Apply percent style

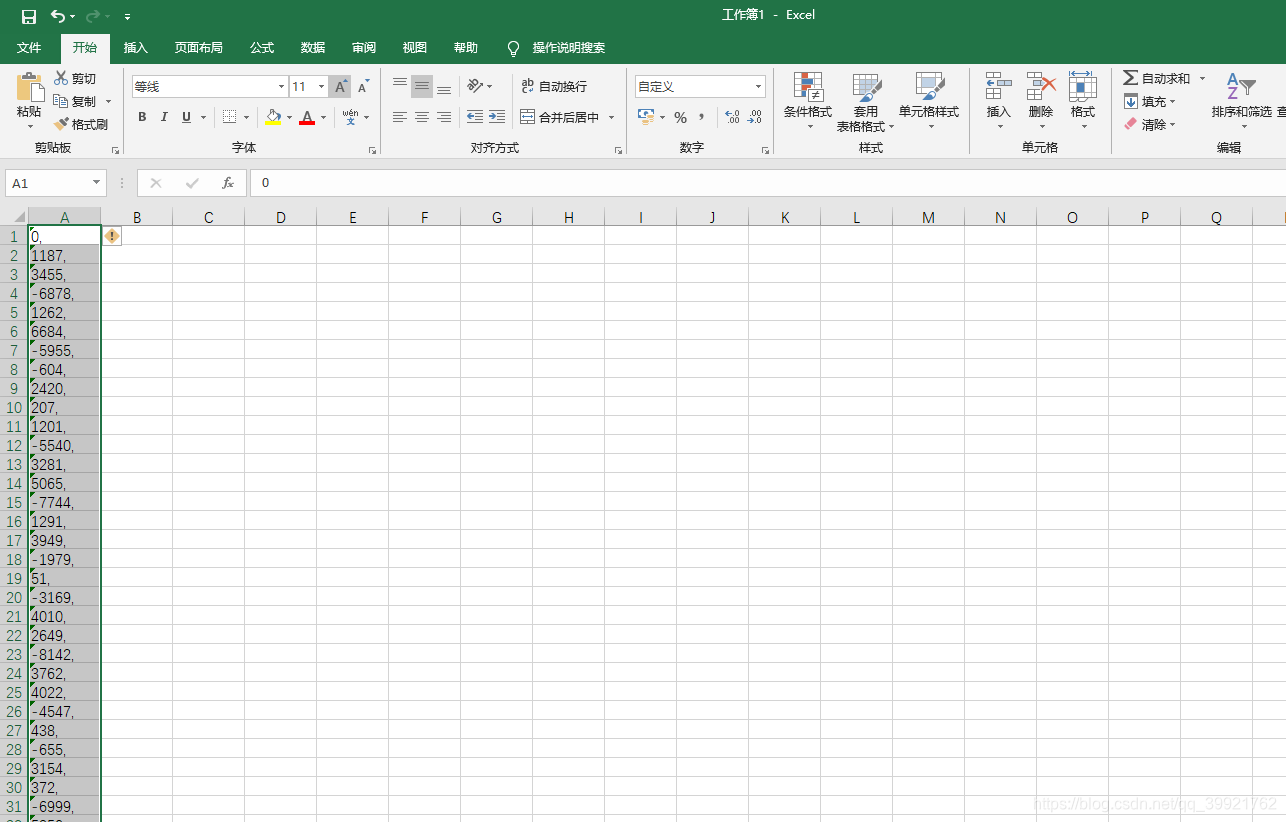coord(680,117)
